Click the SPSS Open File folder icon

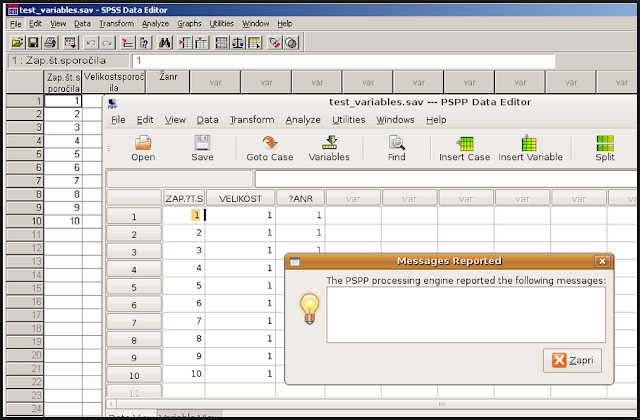click(17, 42)
